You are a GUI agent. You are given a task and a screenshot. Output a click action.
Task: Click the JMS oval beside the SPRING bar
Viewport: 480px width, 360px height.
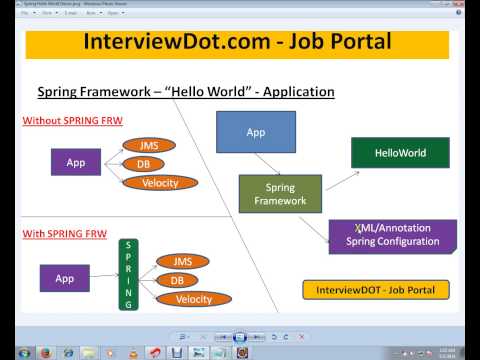[183, 261]
